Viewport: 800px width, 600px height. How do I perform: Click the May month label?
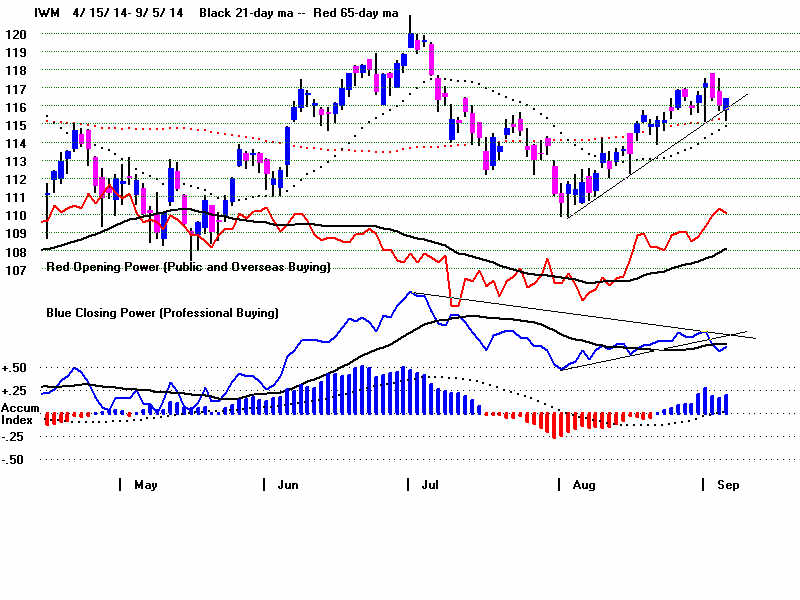coord(146,485)
